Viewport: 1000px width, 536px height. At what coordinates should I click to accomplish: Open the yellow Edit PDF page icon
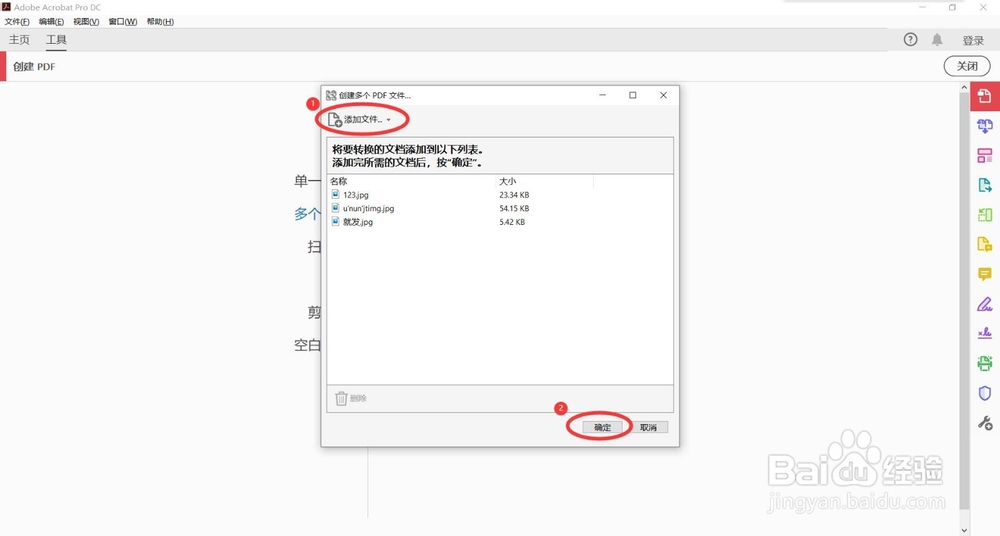(x=985, y=244)
